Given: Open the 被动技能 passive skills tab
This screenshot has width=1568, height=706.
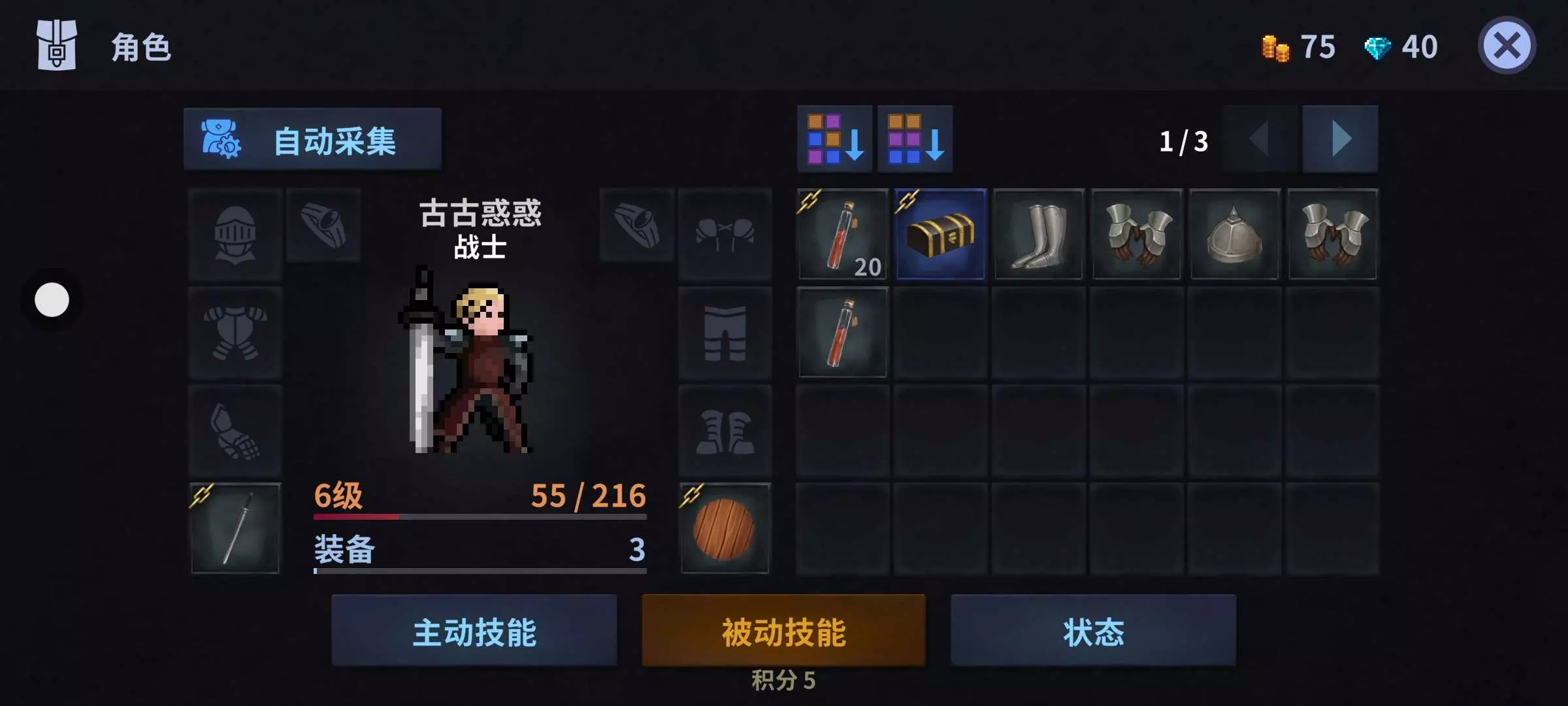Looking at the screenshot, I should coord(783,631).
